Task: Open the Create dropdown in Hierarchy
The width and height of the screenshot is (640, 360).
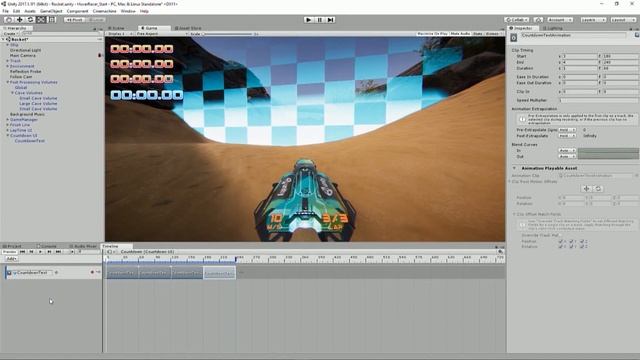Action: (10, 33)
